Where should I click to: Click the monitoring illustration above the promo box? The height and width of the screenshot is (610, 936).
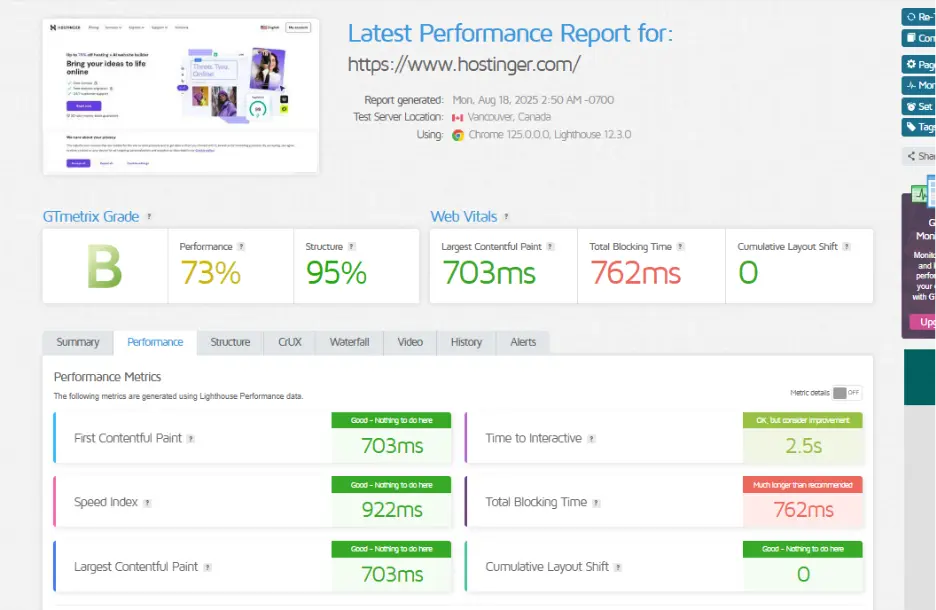pos(923,192)
